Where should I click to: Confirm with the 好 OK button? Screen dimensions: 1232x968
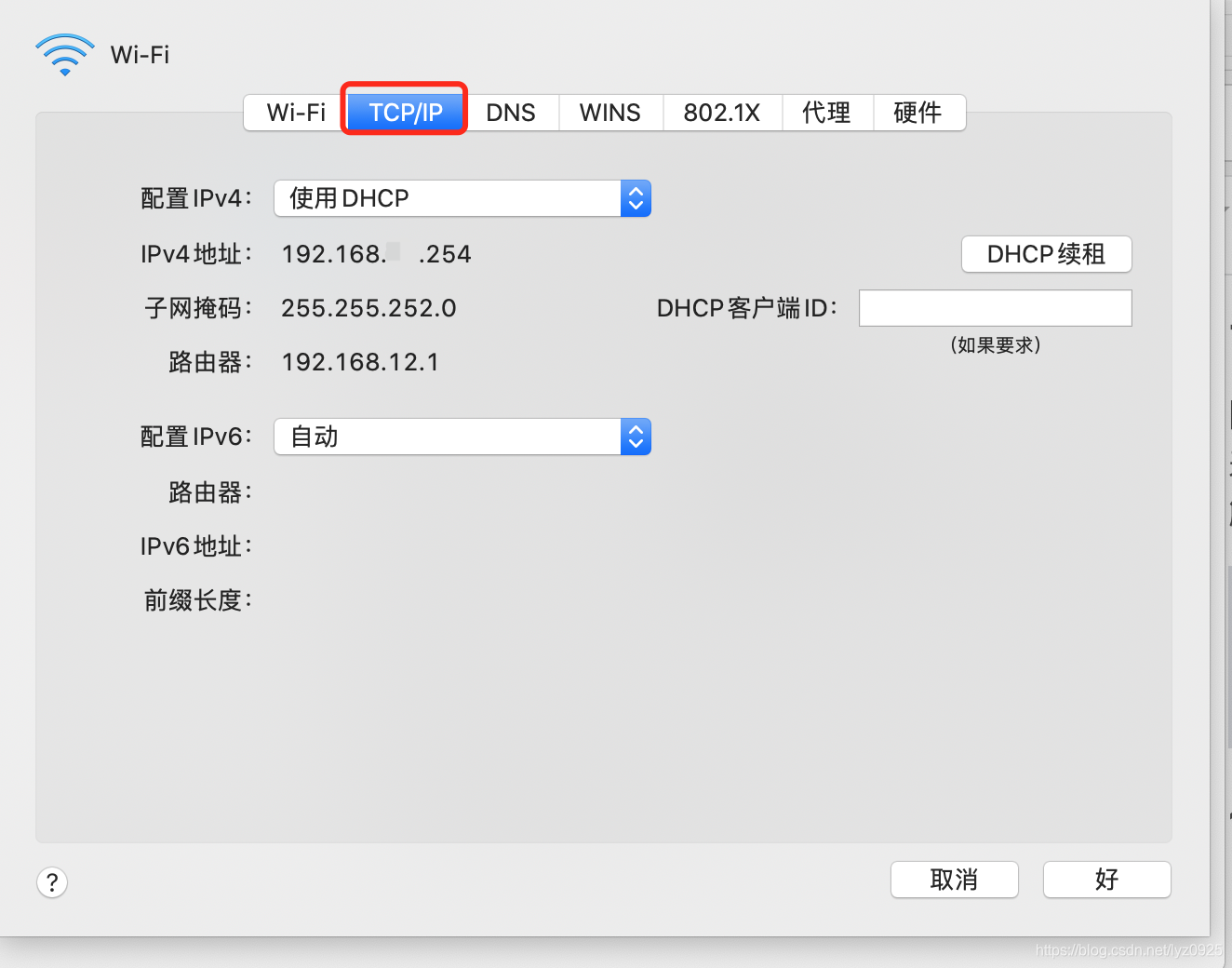pyautogui.click(x=1107, y=880)
